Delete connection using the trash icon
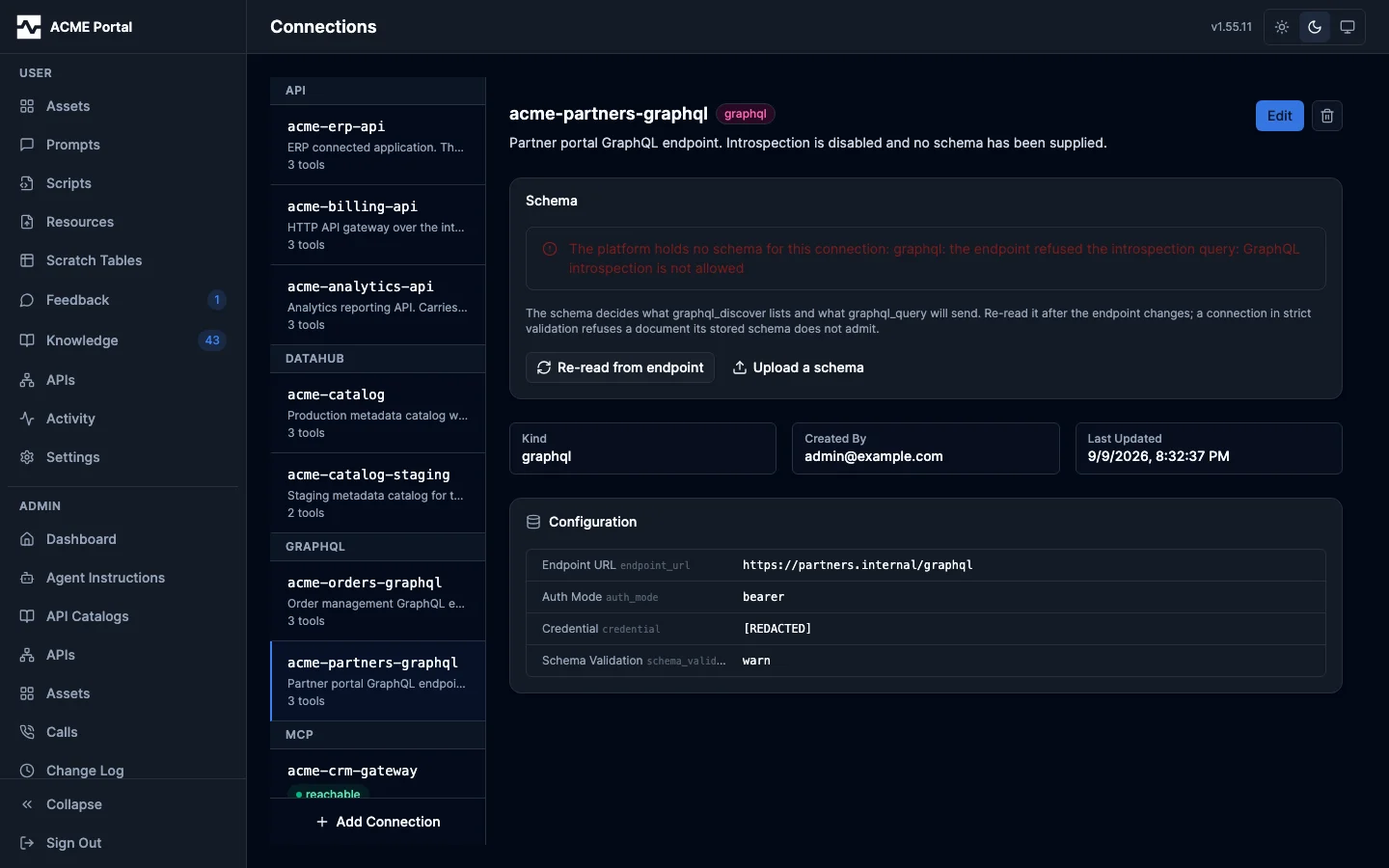 pos(1327,116)
